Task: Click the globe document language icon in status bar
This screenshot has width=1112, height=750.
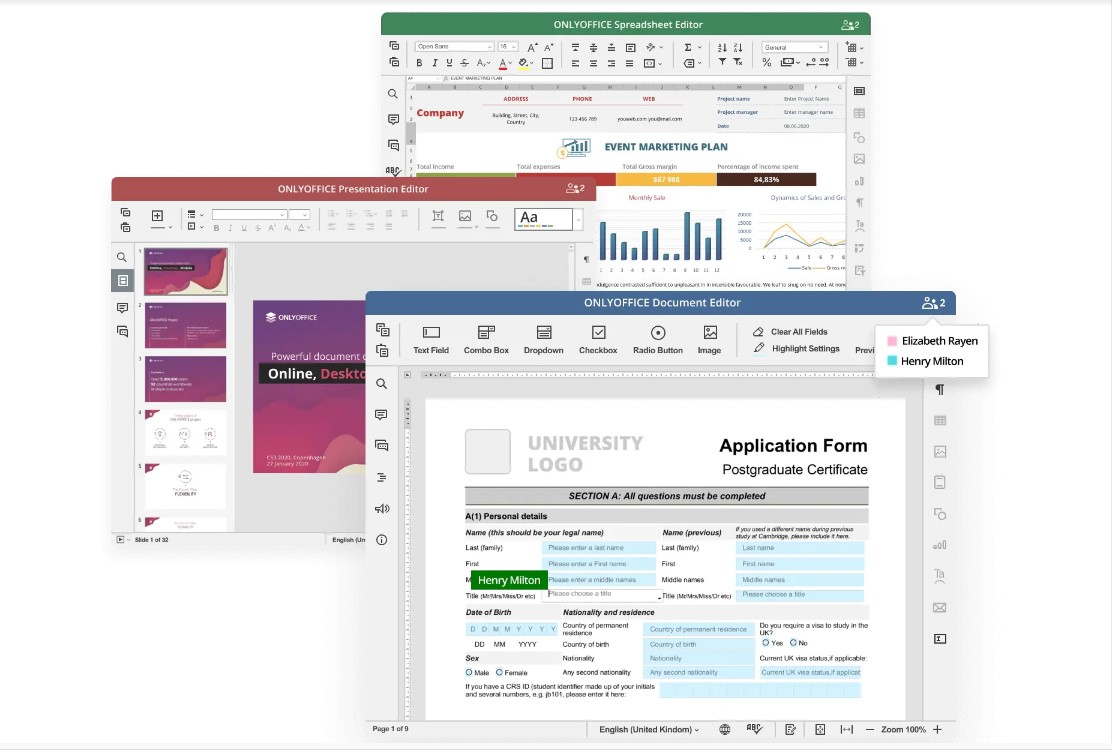Action: [x=724, y=729]
